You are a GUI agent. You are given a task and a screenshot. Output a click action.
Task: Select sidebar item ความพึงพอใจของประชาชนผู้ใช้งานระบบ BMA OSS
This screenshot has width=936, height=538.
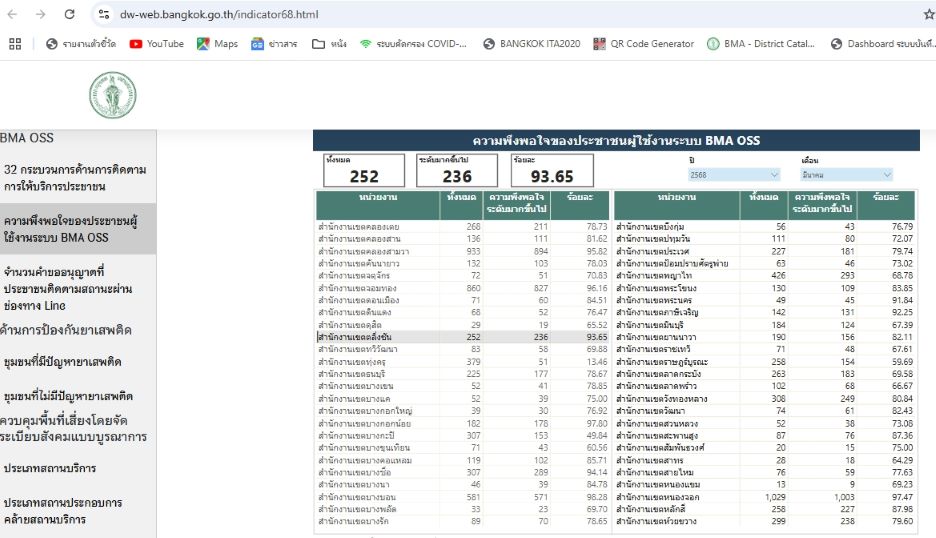pos(78,229)
